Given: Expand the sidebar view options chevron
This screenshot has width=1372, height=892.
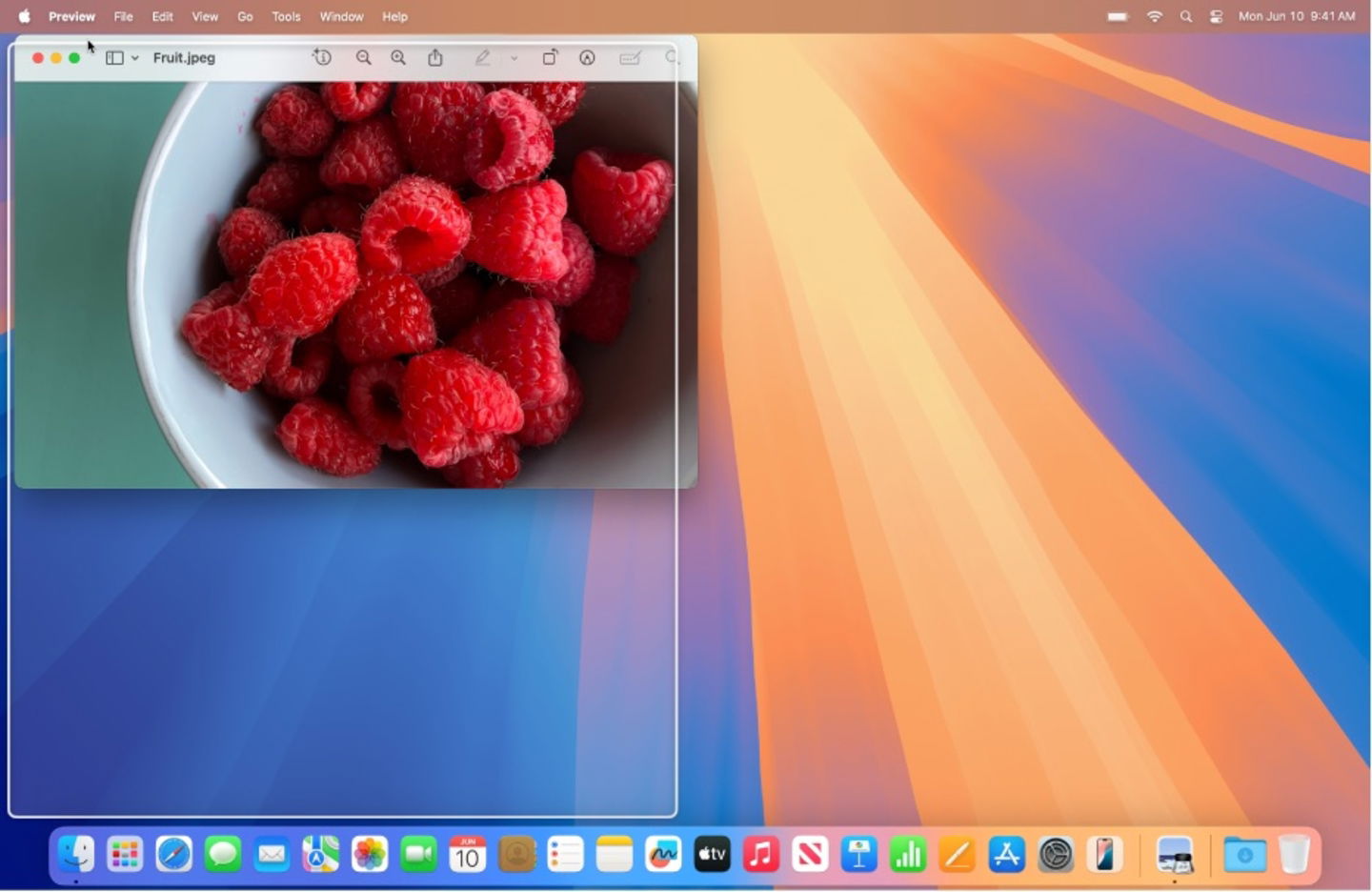Looking at the screenshot, I should (x=135, y=58).
